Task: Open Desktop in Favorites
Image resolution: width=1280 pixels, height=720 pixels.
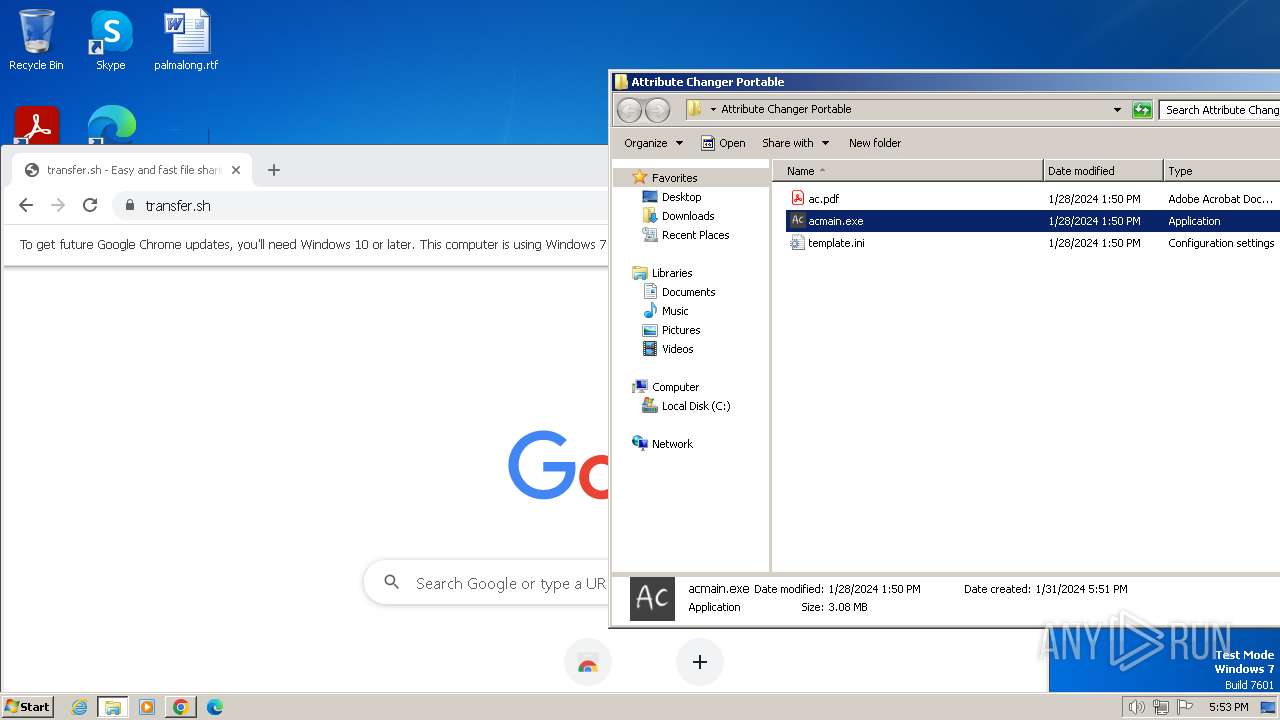Action: pyautogui.click(x=681, y=197)
